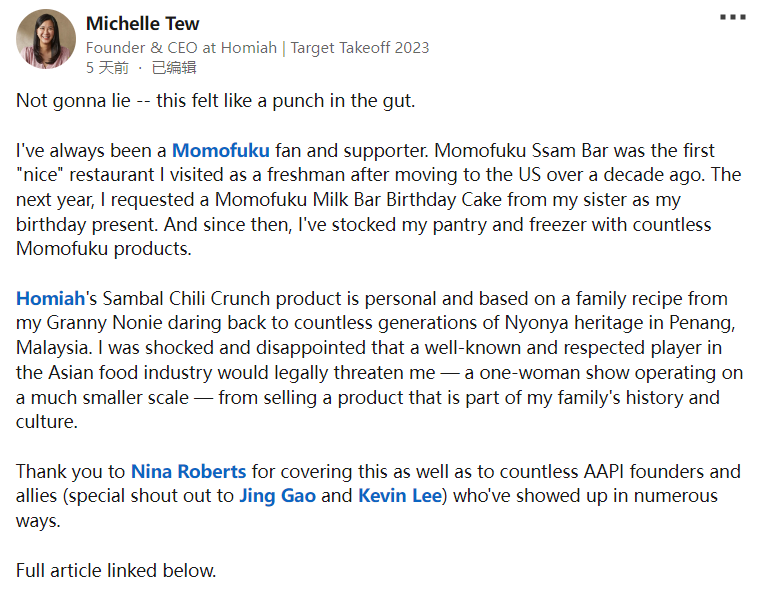Click the 'Full article linked below.' text
Viewport: 758px width, 594px height.
click(116, 570)
